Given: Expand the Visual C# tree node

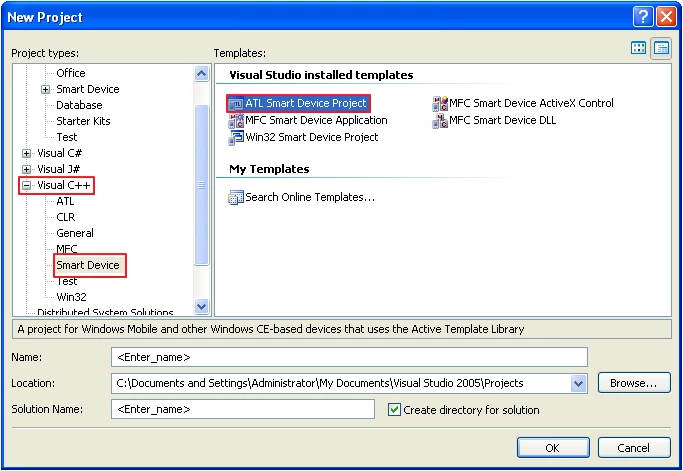Looking at the screenshot, I should click(x=26, y=154).
